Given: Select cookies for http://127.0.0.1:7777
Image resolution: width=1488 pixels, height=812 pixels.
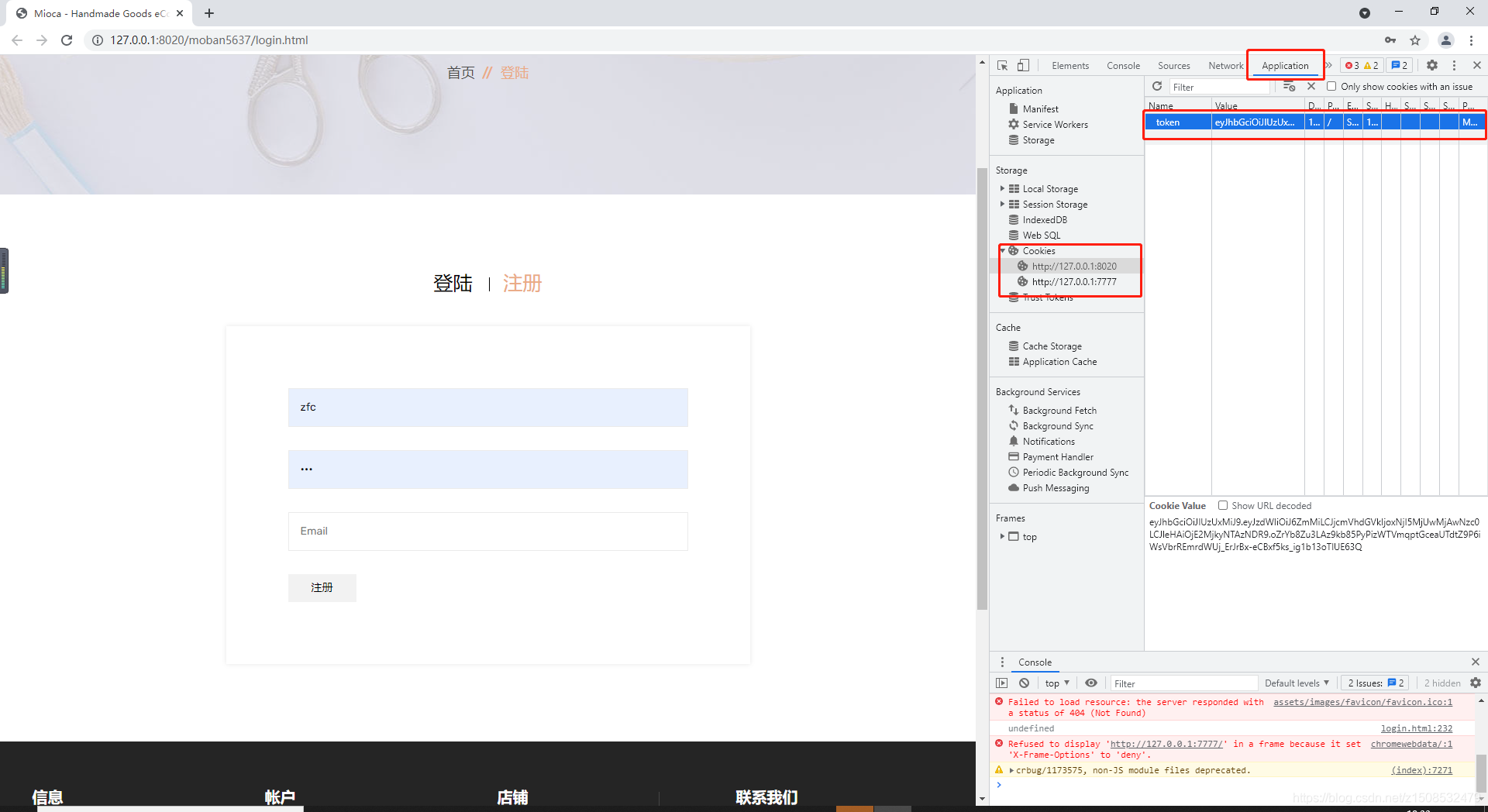Looking at the screenshot, I should coord(1074,282).
